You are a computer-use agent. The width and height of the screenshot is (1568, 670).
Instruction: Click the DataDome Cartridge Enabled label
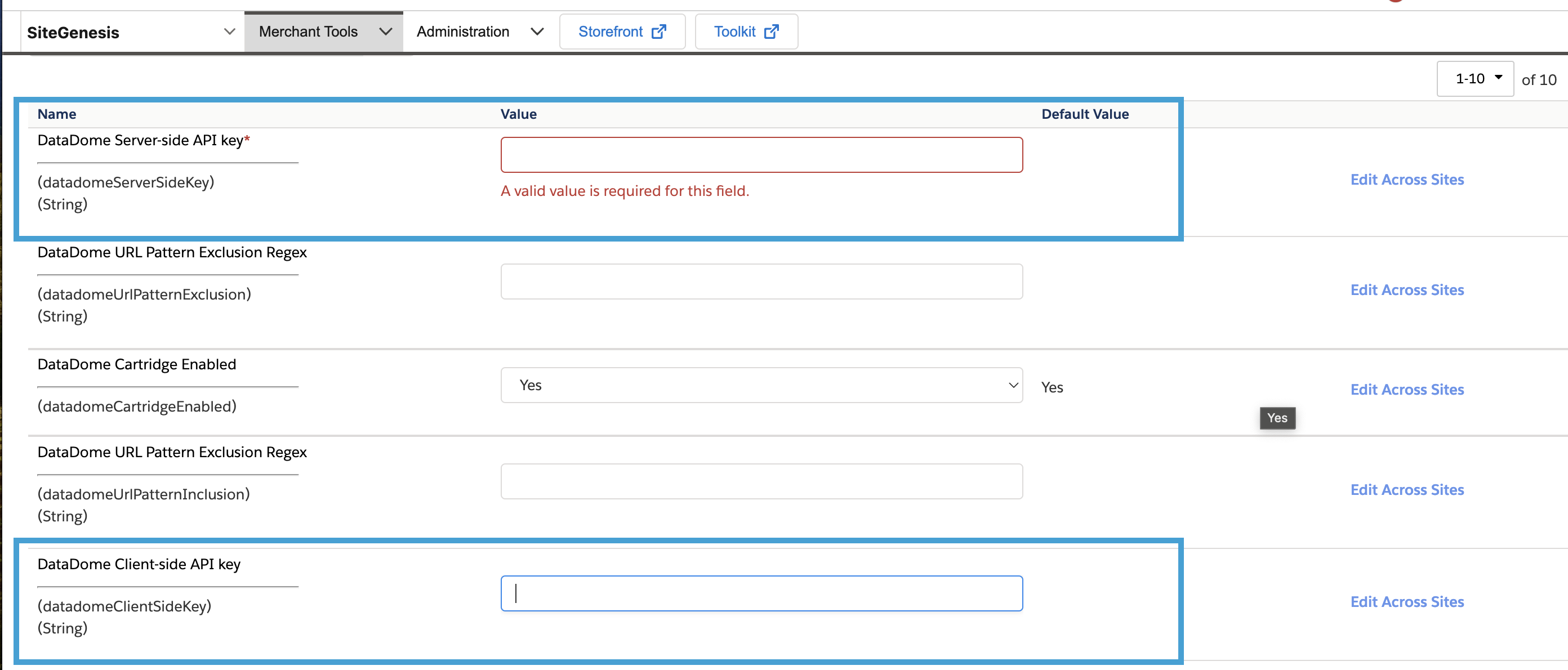[136, 364]
